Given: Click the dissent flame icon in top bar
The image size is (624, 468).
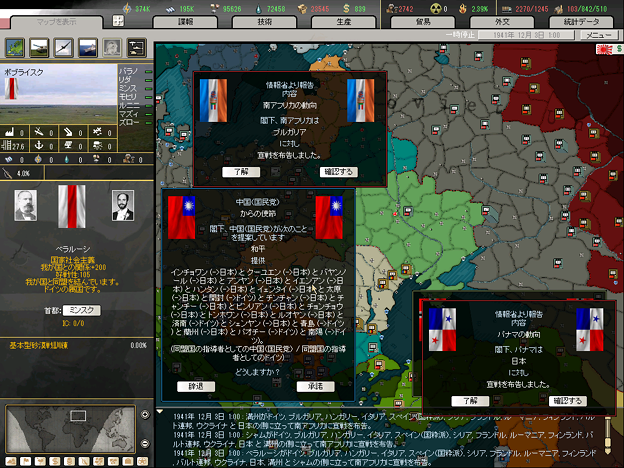Looking at the screenshot, I should coord(463,8).
